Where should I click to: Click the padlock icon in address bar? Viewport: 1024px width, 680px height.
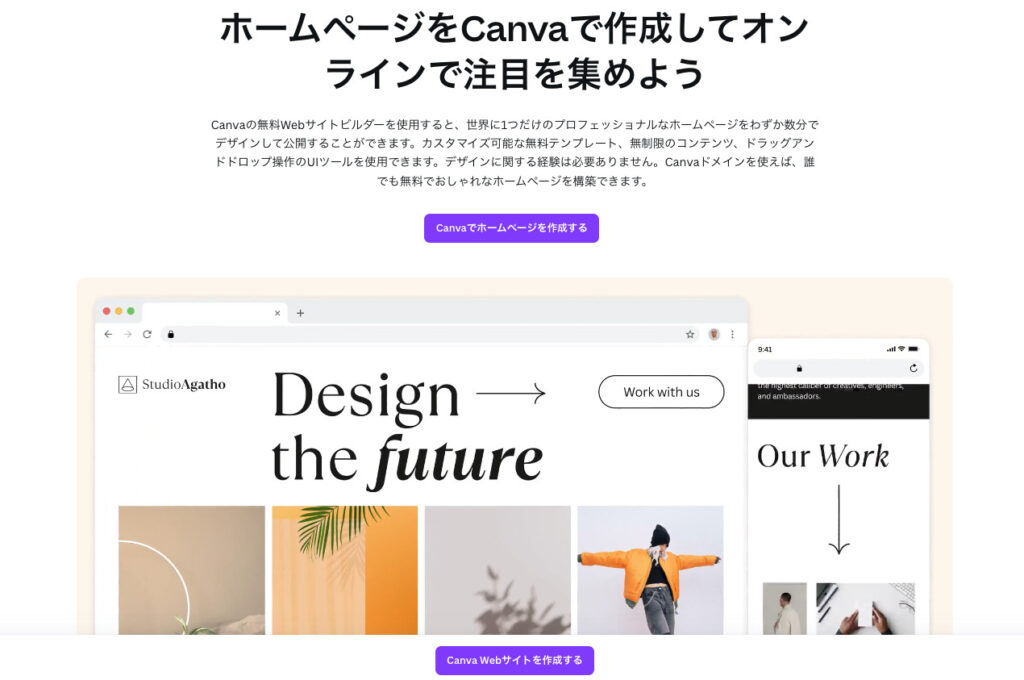(171, 334)
